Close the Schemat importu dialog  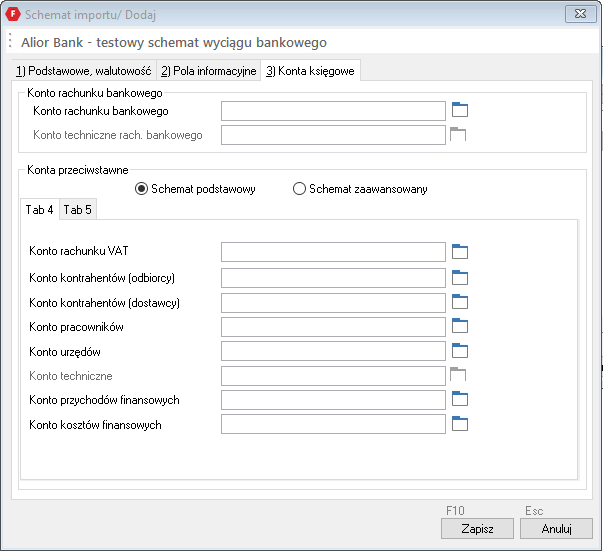[580, 14]
